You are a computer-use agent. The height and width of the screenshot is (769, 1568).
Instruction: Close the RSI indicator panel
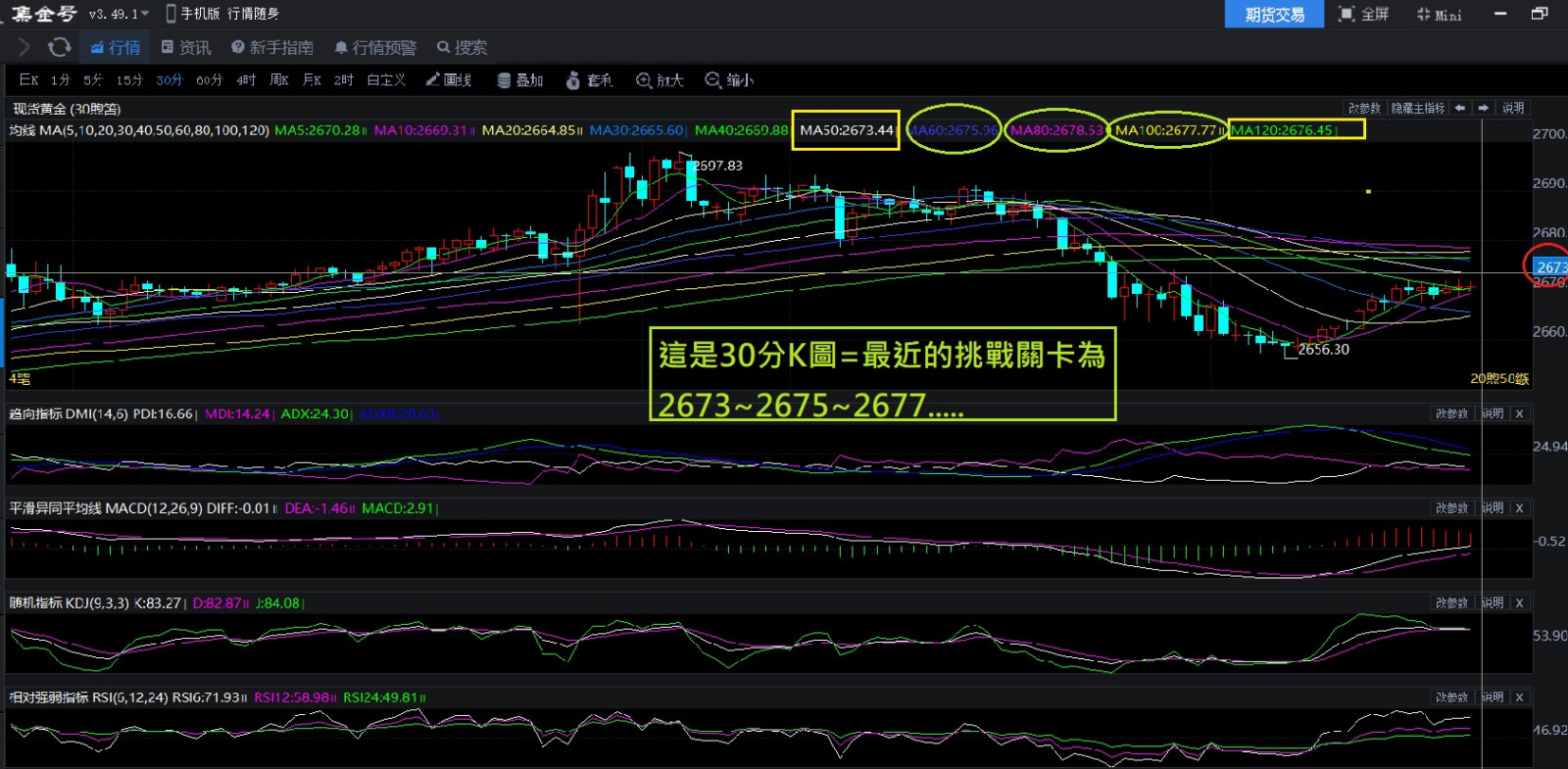tap(1520, 697)
